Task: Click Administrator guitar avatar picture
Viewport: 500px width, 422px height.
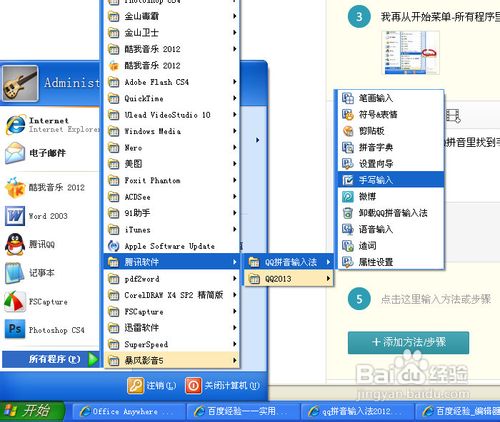Action: tap(20, 83)
